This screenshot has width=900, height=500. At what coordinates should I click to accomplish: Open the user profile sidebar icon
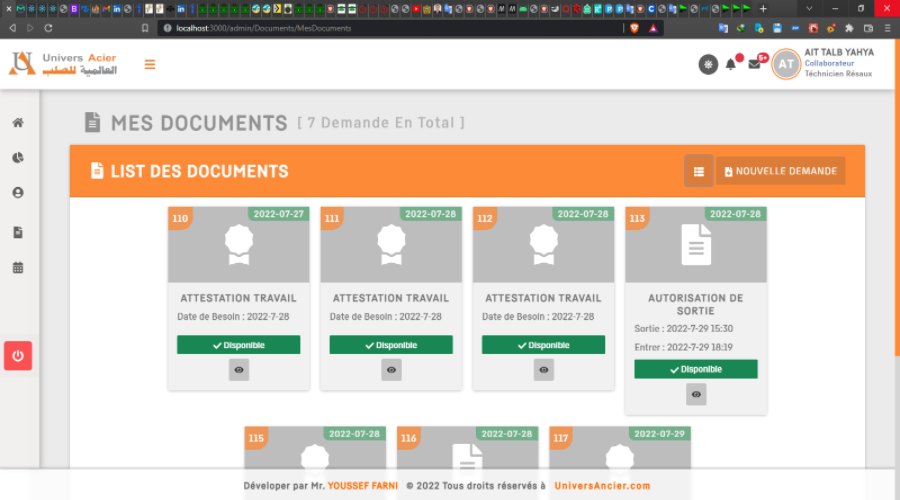pyautogui.click(x=18, y=193)
